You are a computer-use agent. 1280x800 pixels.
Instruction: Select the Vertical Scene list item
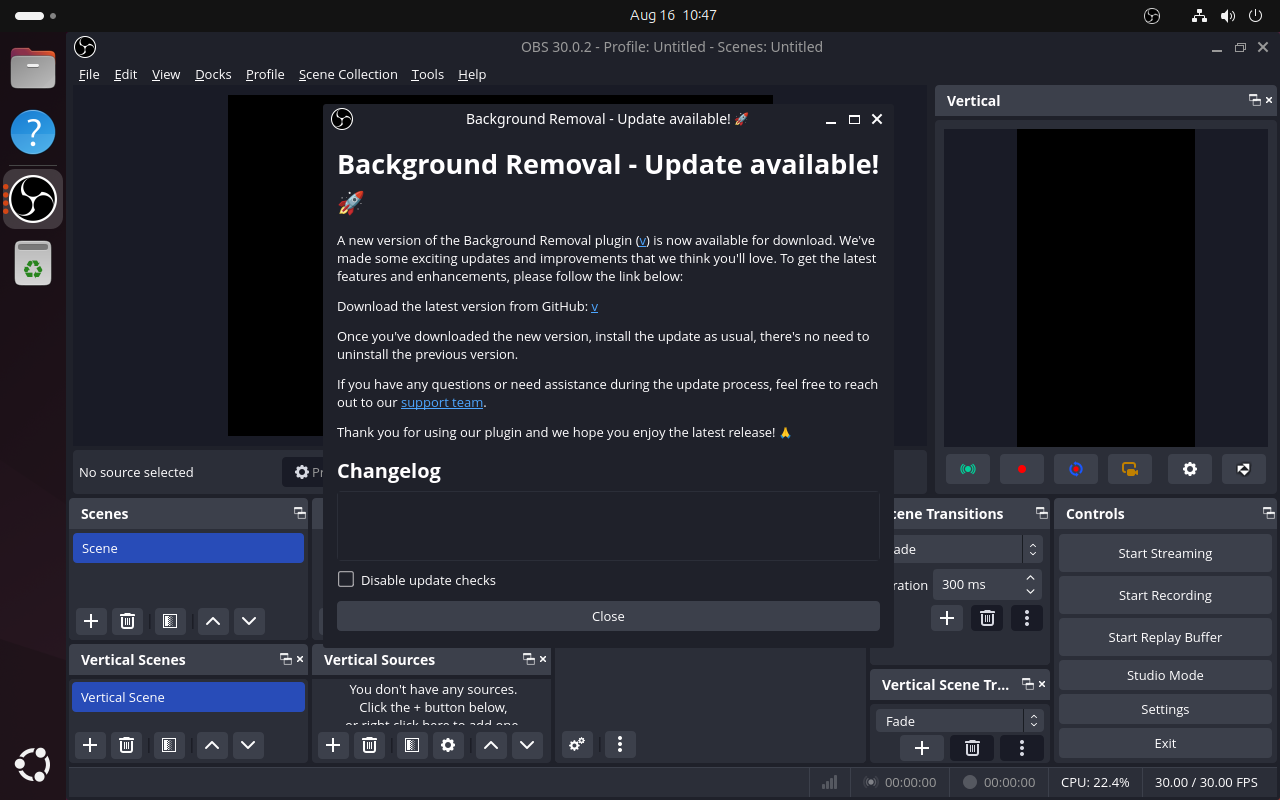click(188, 697)
